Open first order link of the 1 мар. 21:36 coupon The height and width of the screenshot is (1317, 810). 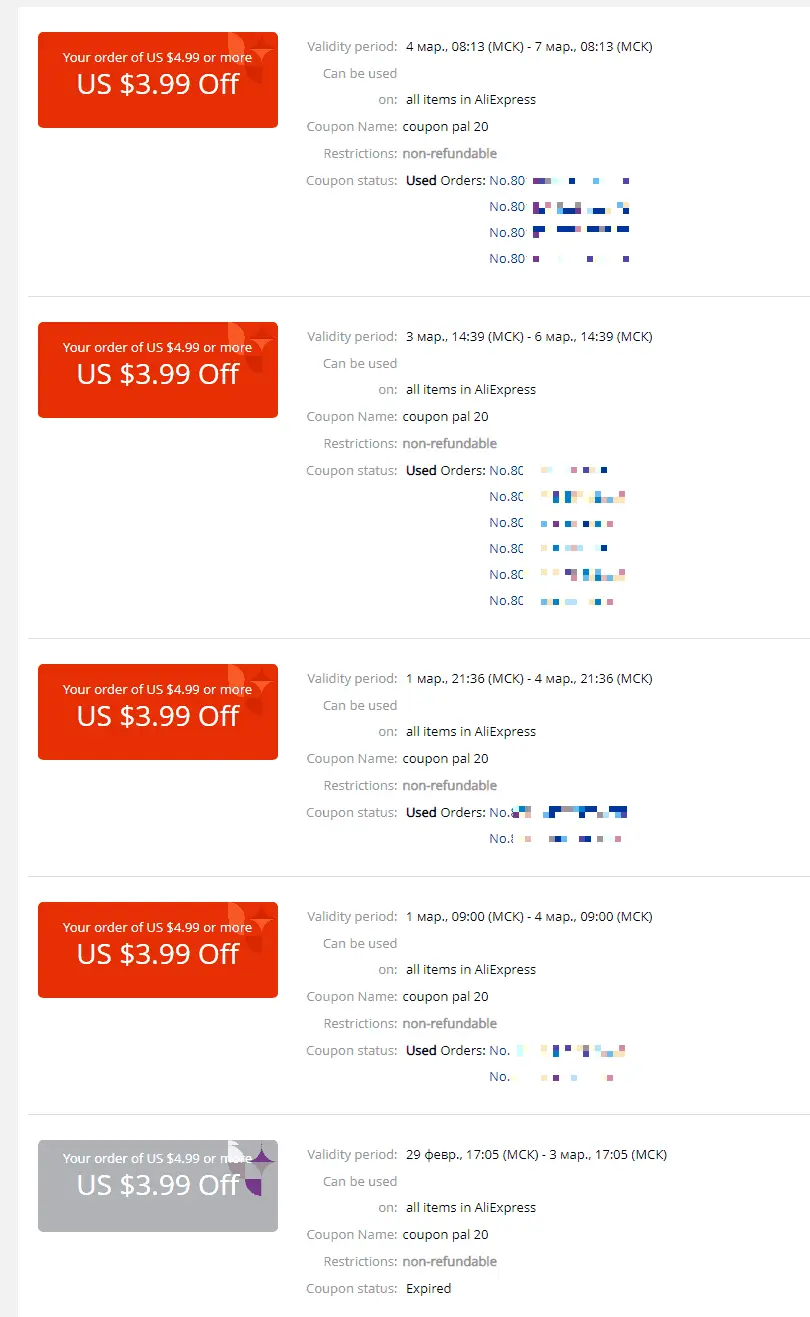(558, 812)
